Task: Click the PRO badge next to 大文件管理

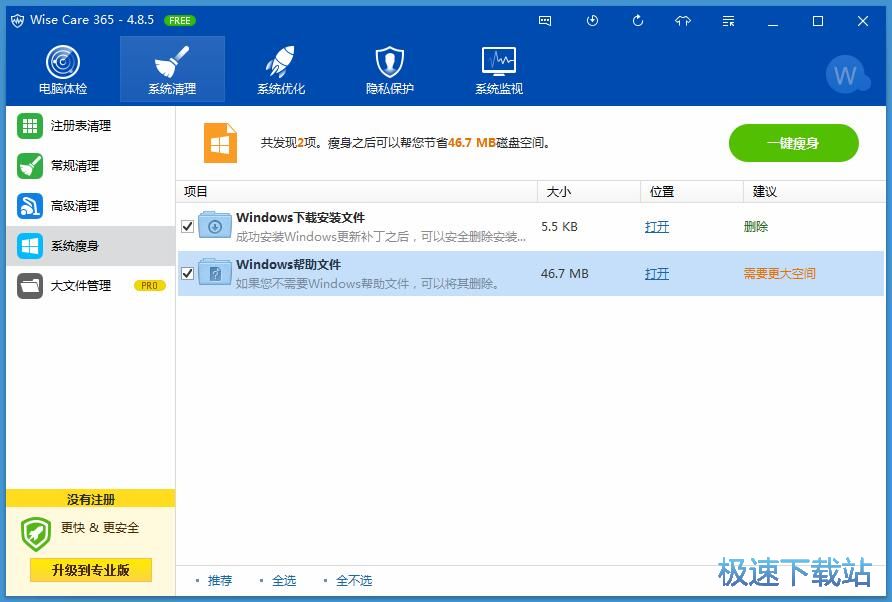Action: pos(150,286)
